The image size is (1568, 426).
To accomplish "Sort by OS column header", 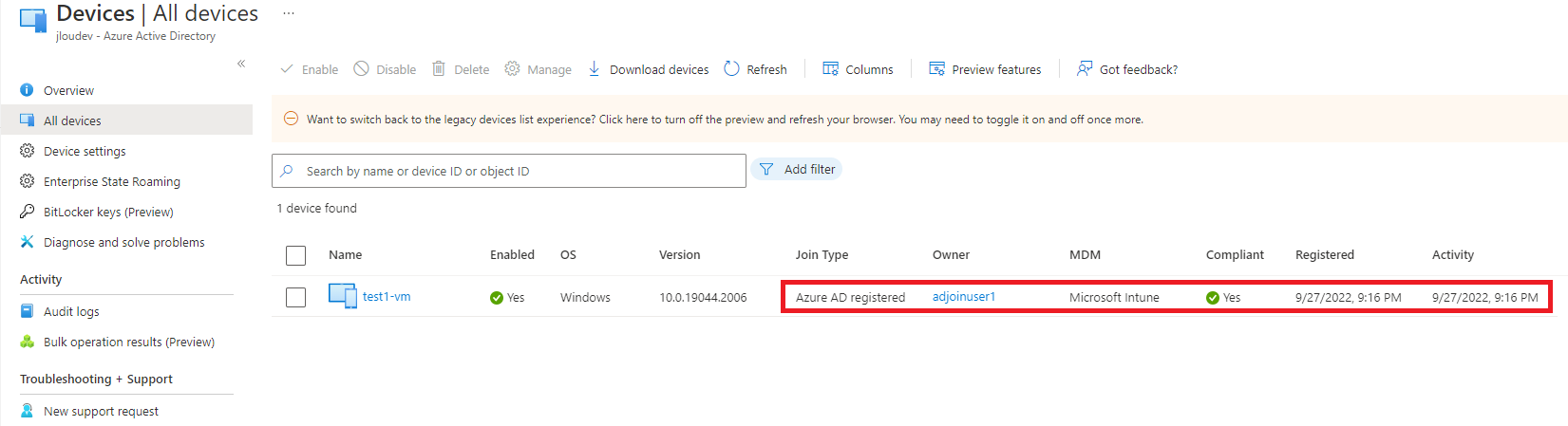I will (568, 254).
